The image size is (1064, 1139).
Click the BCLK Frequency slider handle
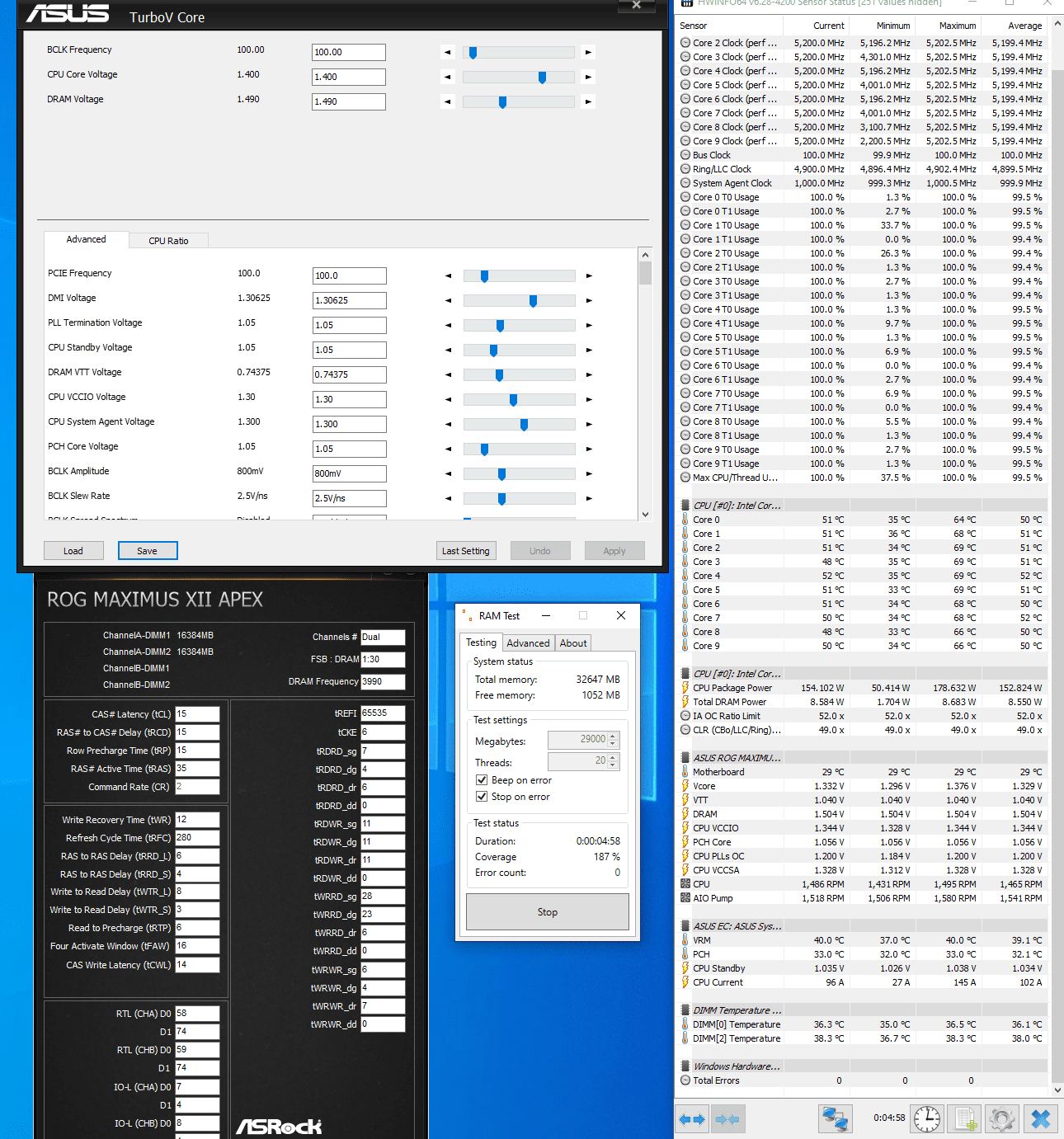[473, 53]
